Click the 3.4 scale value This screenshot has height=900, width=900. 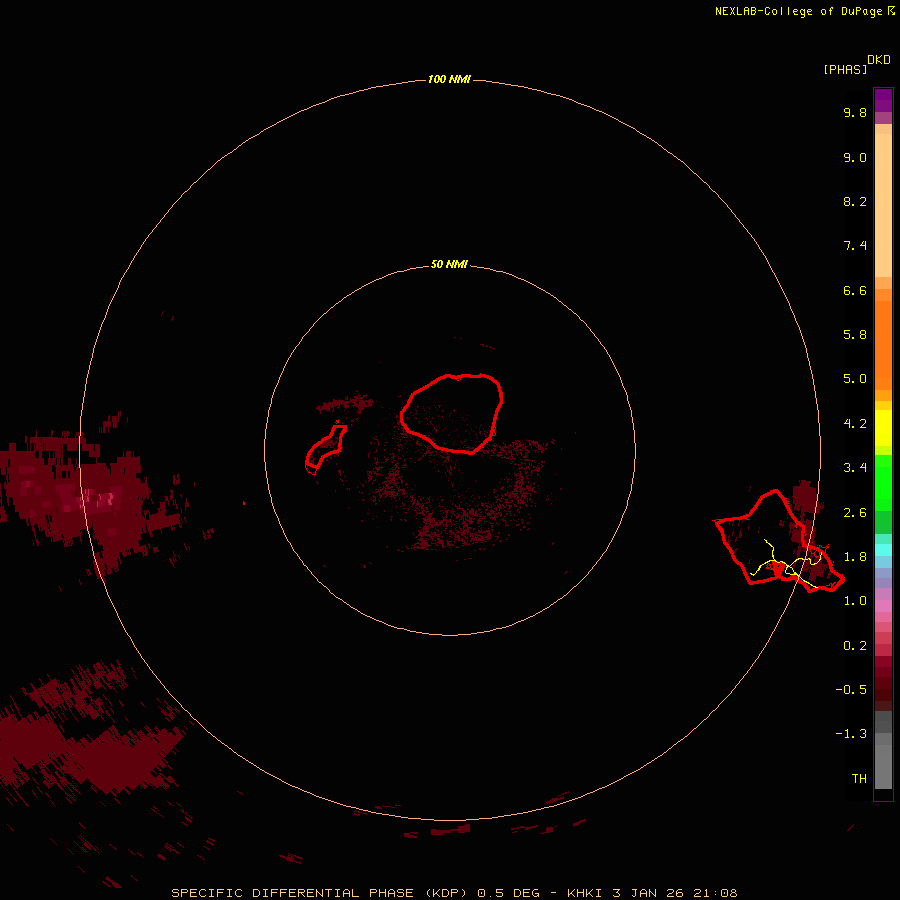[x=855, y=468]
